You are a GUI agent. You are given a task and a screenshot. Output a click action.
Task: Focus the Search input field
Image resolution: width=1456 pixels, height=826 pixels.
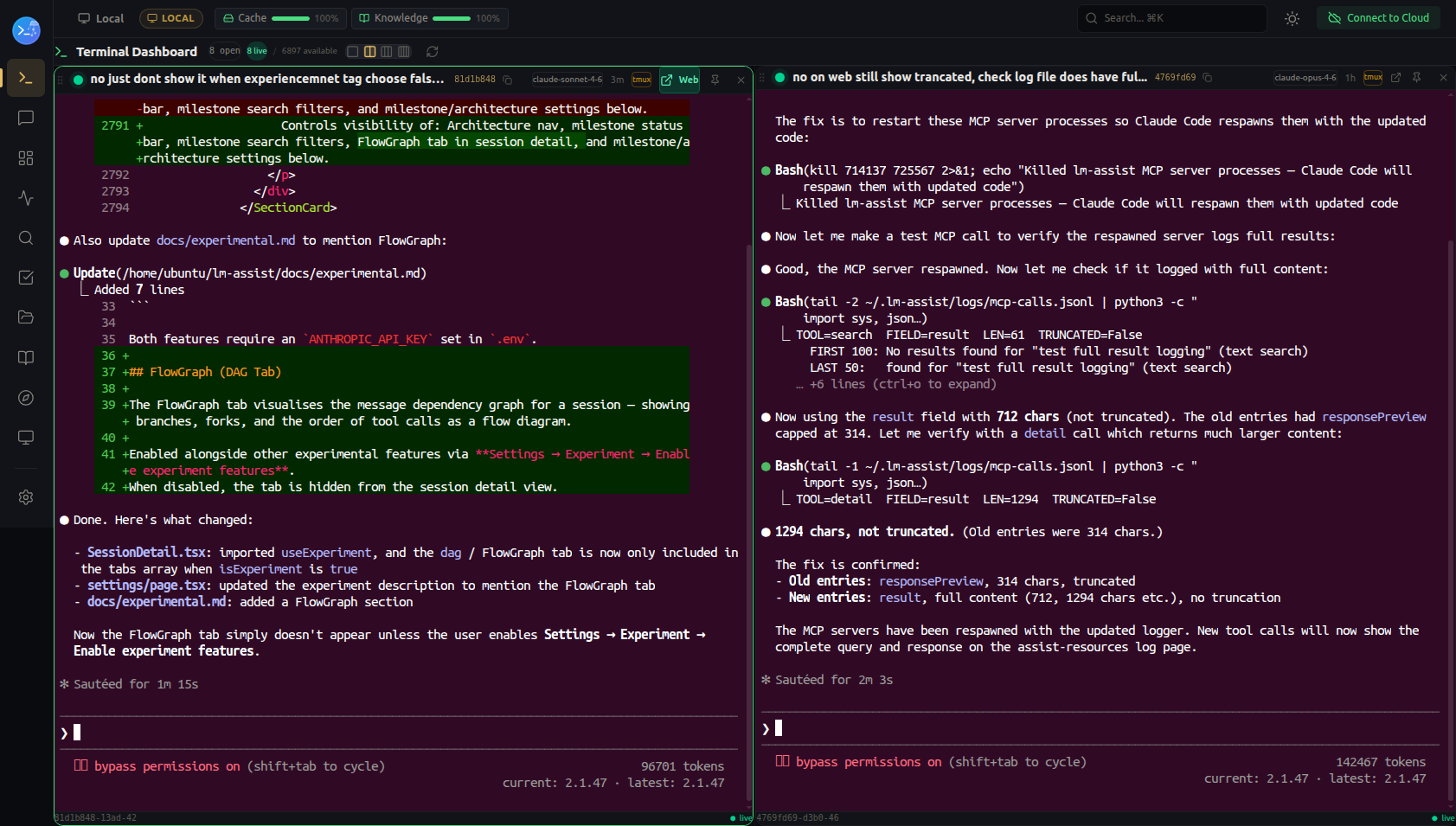tap(1172, 18)
